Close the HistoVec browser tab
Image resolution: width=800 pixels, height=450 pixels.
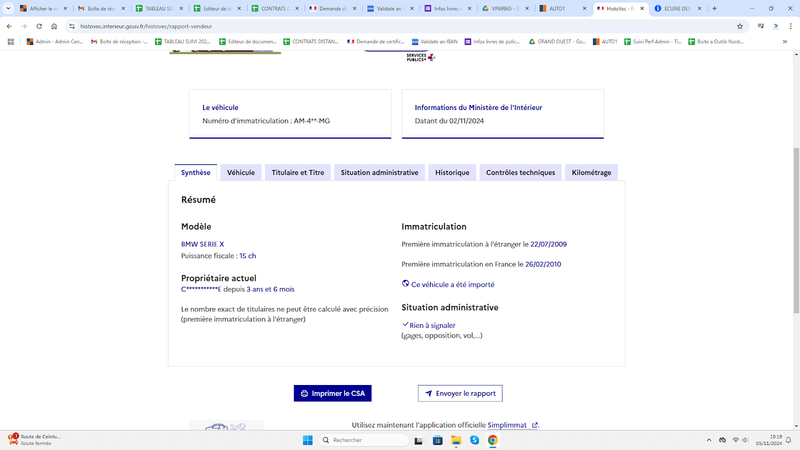[x=642, y=8]
